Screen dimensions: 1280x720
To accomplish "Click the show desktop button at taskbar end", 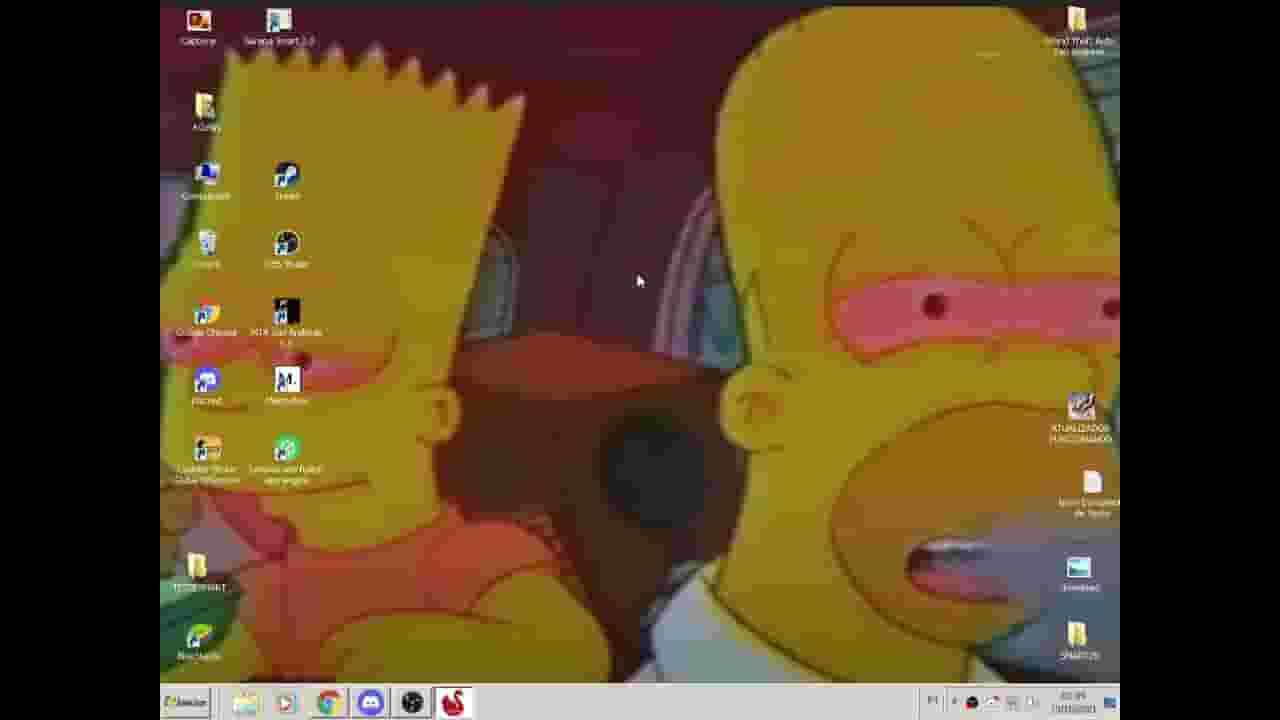I will 1111,703.
